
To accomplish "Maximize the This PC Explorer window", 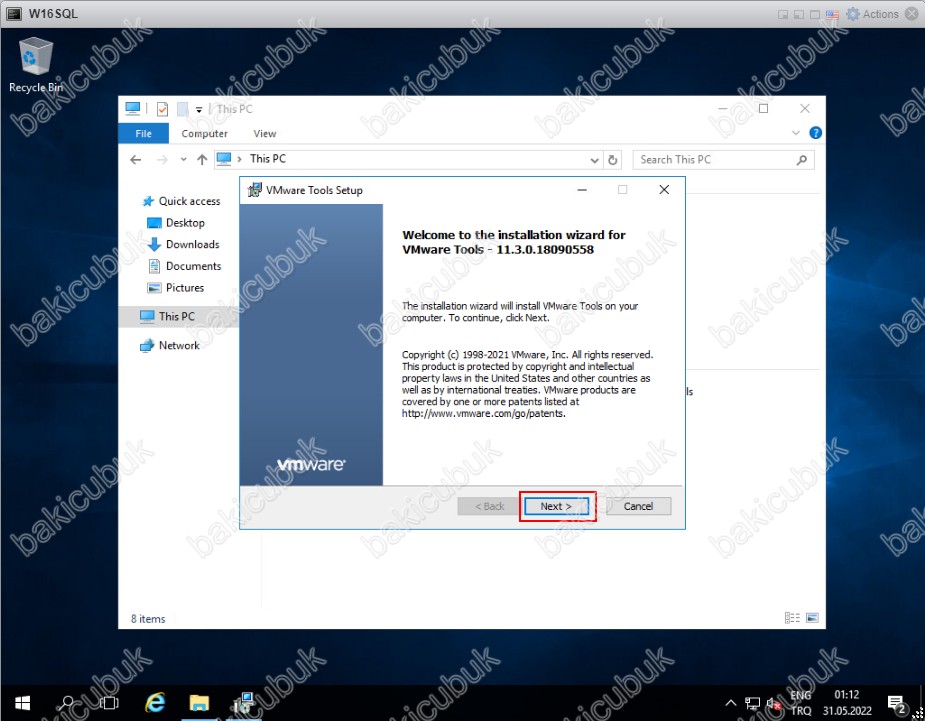I will [x=763, y=109].
